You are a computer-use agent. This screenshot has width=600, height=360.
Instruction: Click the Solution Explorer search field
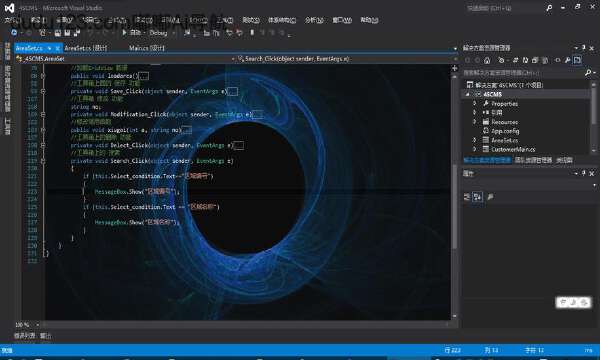[x=523, y=73]
